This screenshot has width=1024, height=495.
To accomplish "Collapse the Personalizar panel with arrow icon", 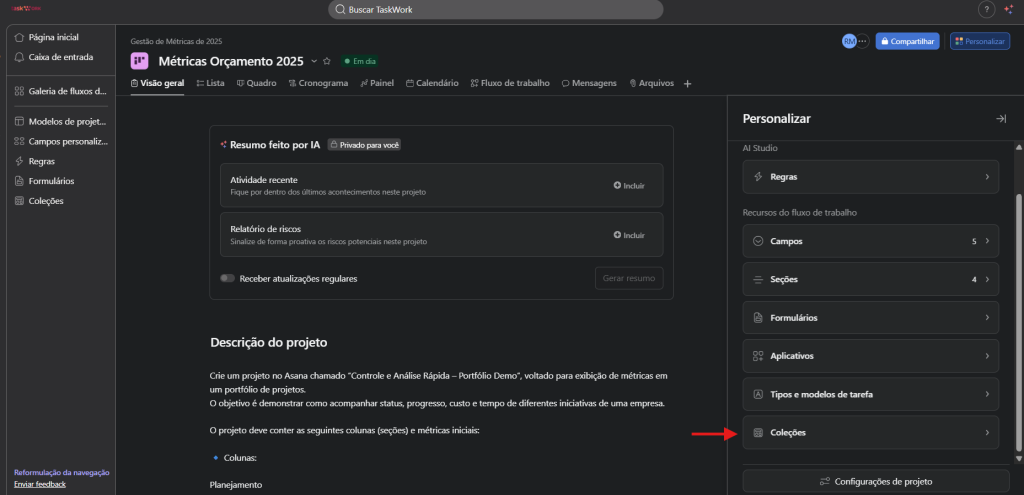I will tap(1000, 118).
